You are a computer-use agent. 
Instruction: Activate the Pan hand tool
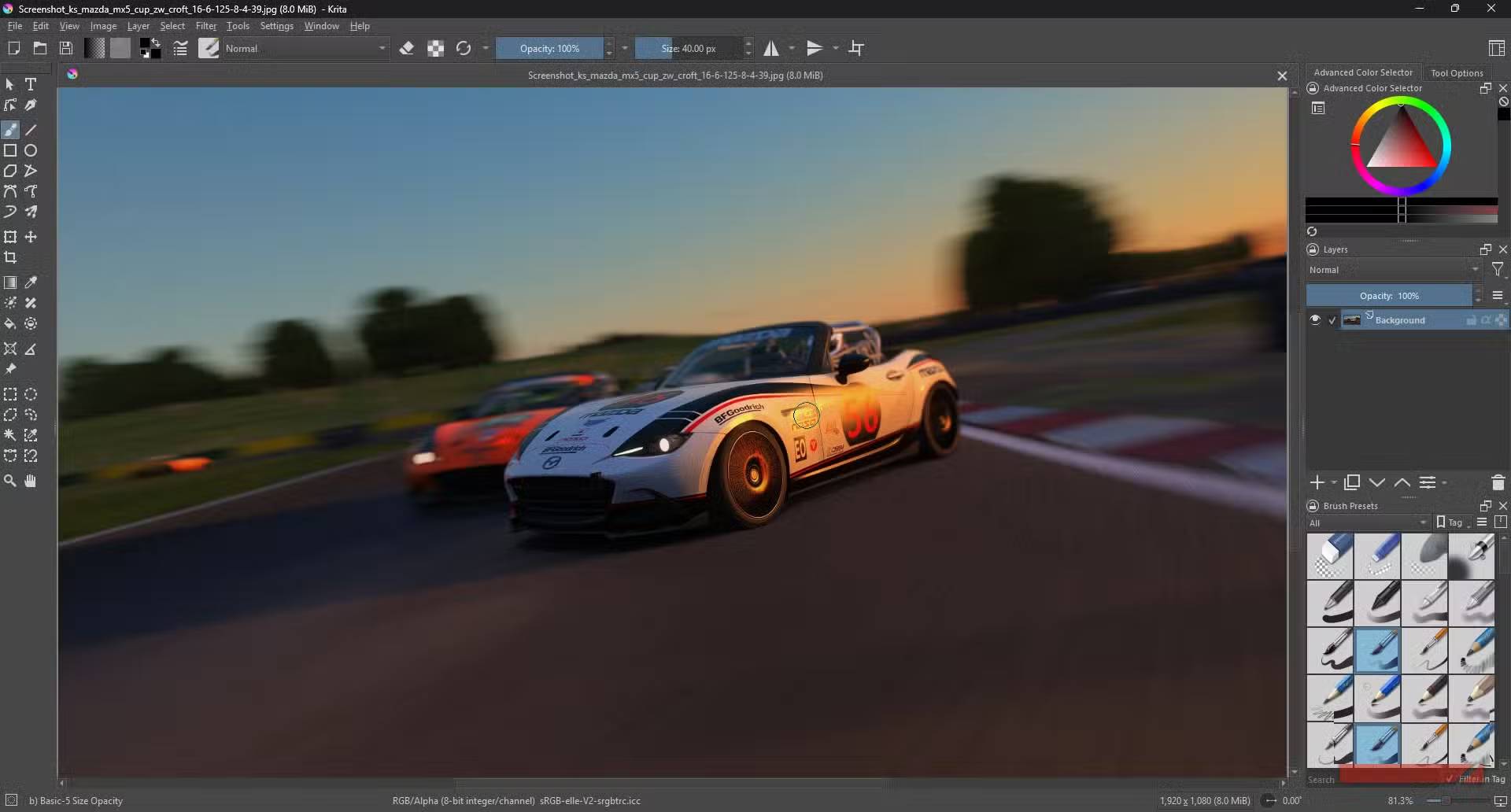pos(31,481)
